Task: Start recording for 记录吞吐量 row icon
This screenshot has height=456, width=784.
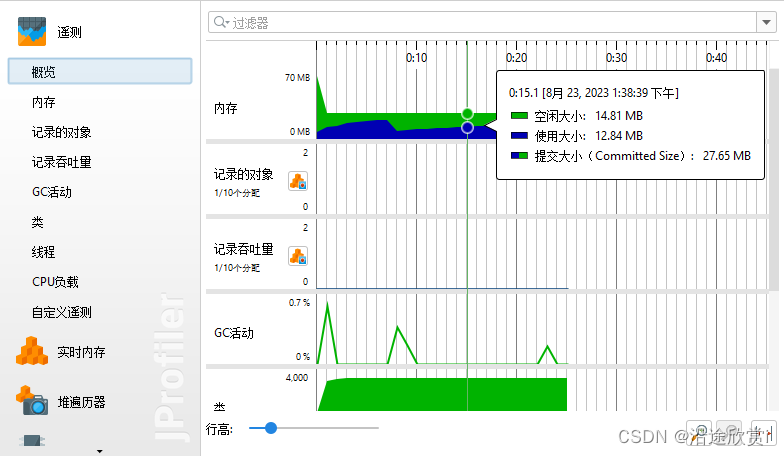Action: pyautogui.click(x=298, y=256)
